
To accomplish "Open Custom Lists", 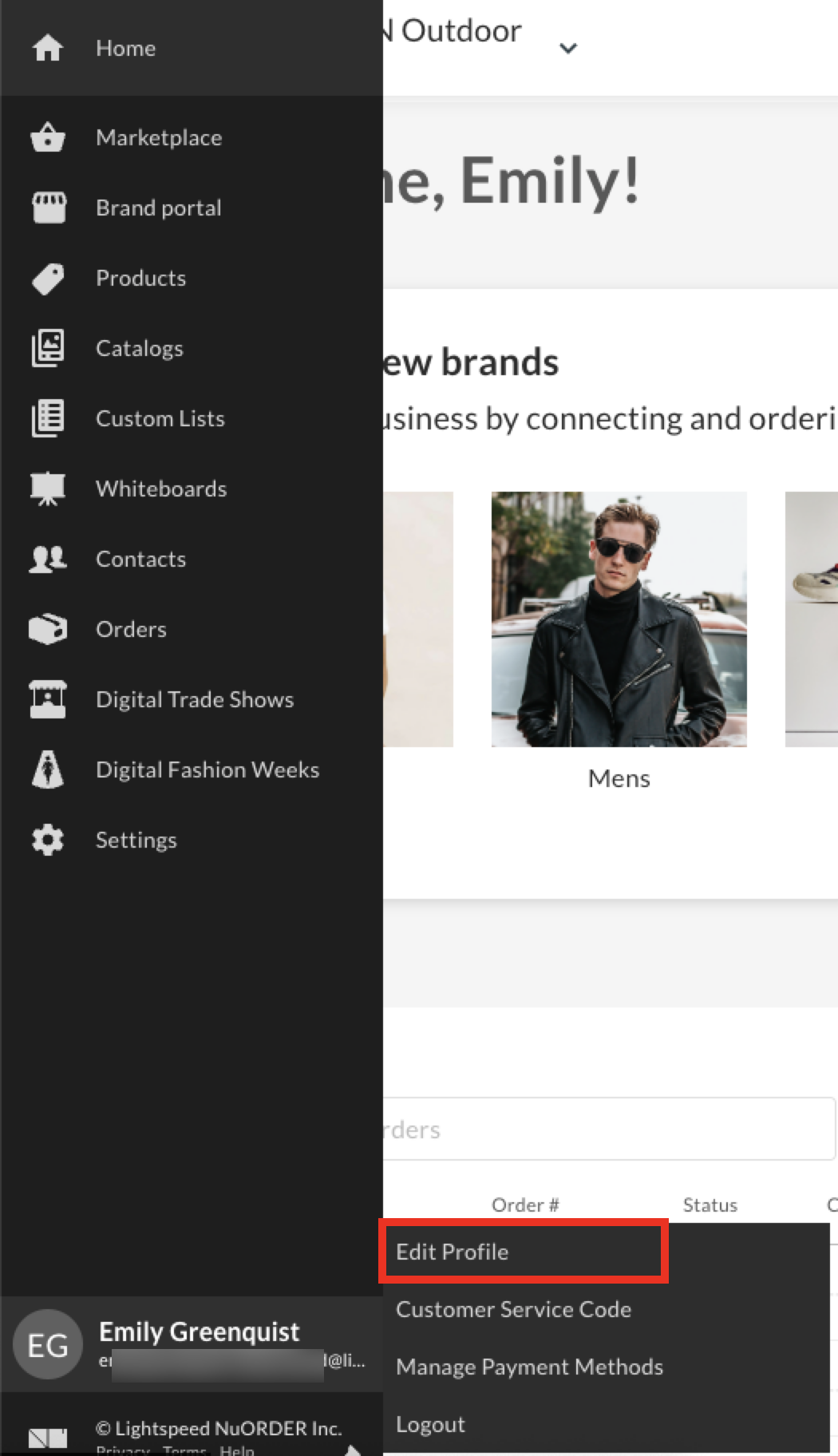I will [192, 418].
